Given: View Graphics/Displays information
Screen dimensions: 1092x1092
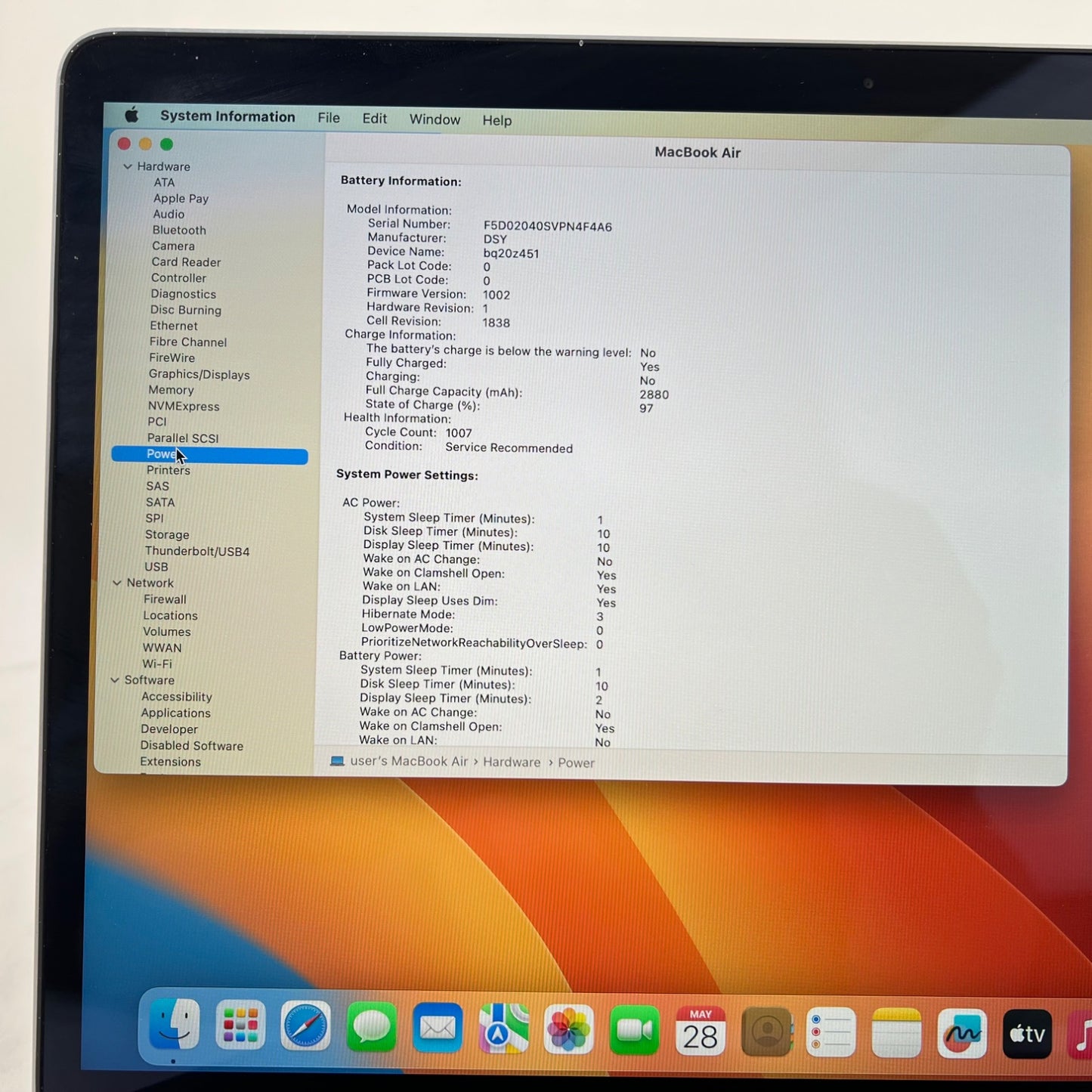Looking at the screenshot, I should click(x=199, y=374).
